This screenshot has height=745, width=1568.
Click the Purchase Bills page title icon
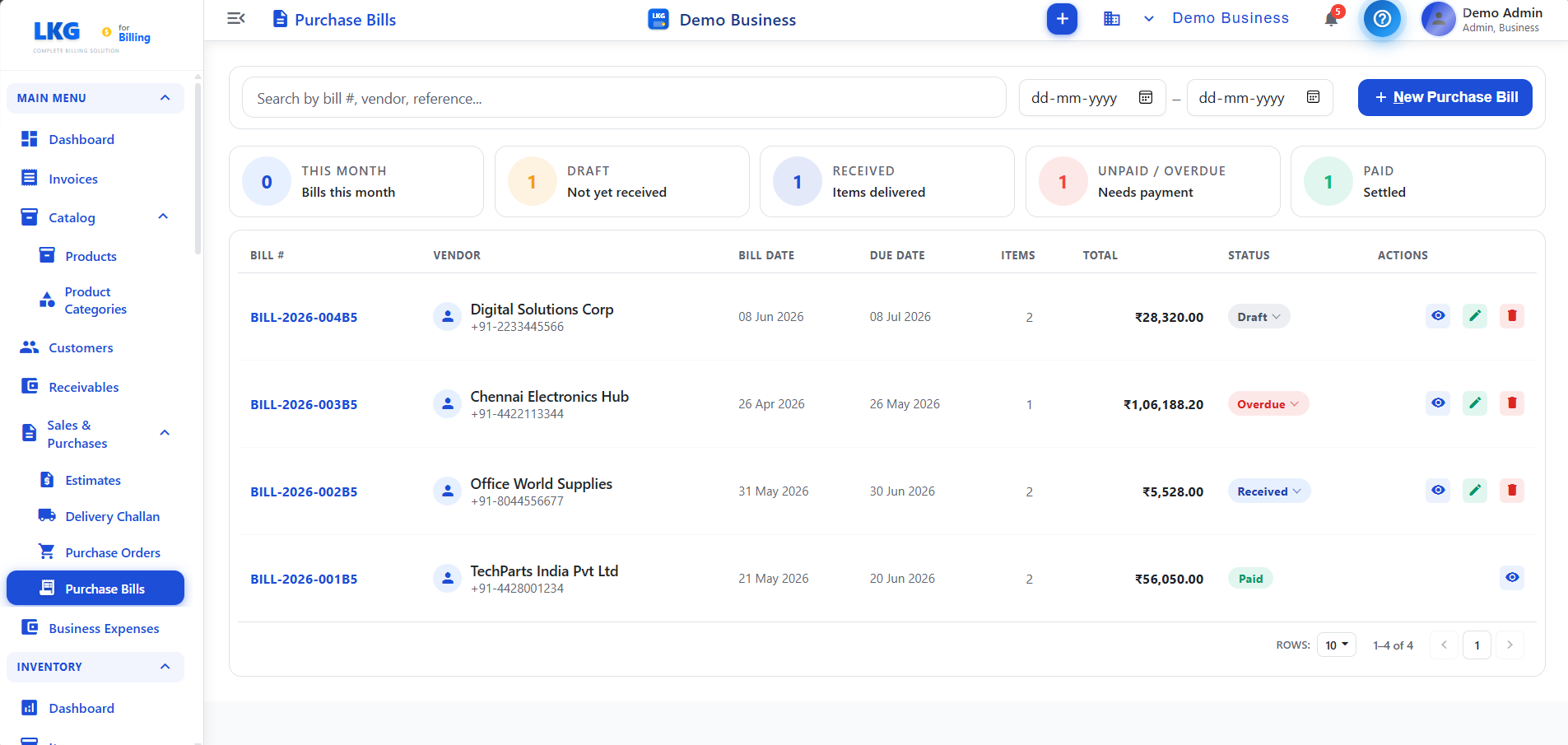[281, 19]
